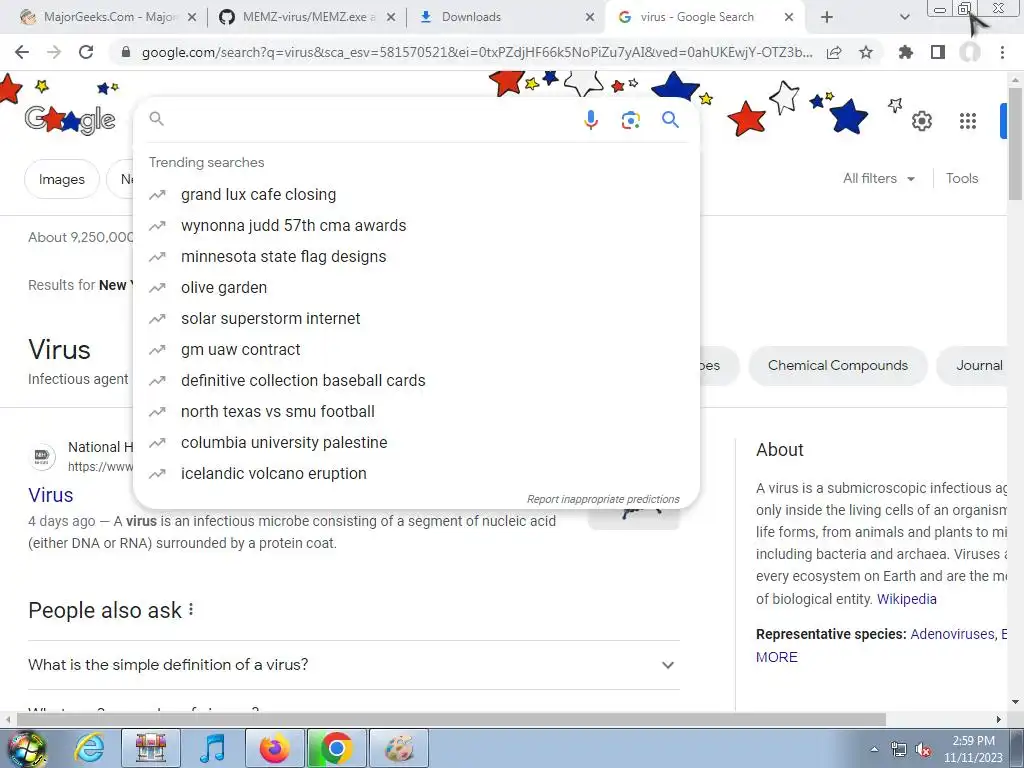This screenshot has height=768, width=1024.
Task: Select icelandic volcano eruption suggestion
Action: pos(416,473)
